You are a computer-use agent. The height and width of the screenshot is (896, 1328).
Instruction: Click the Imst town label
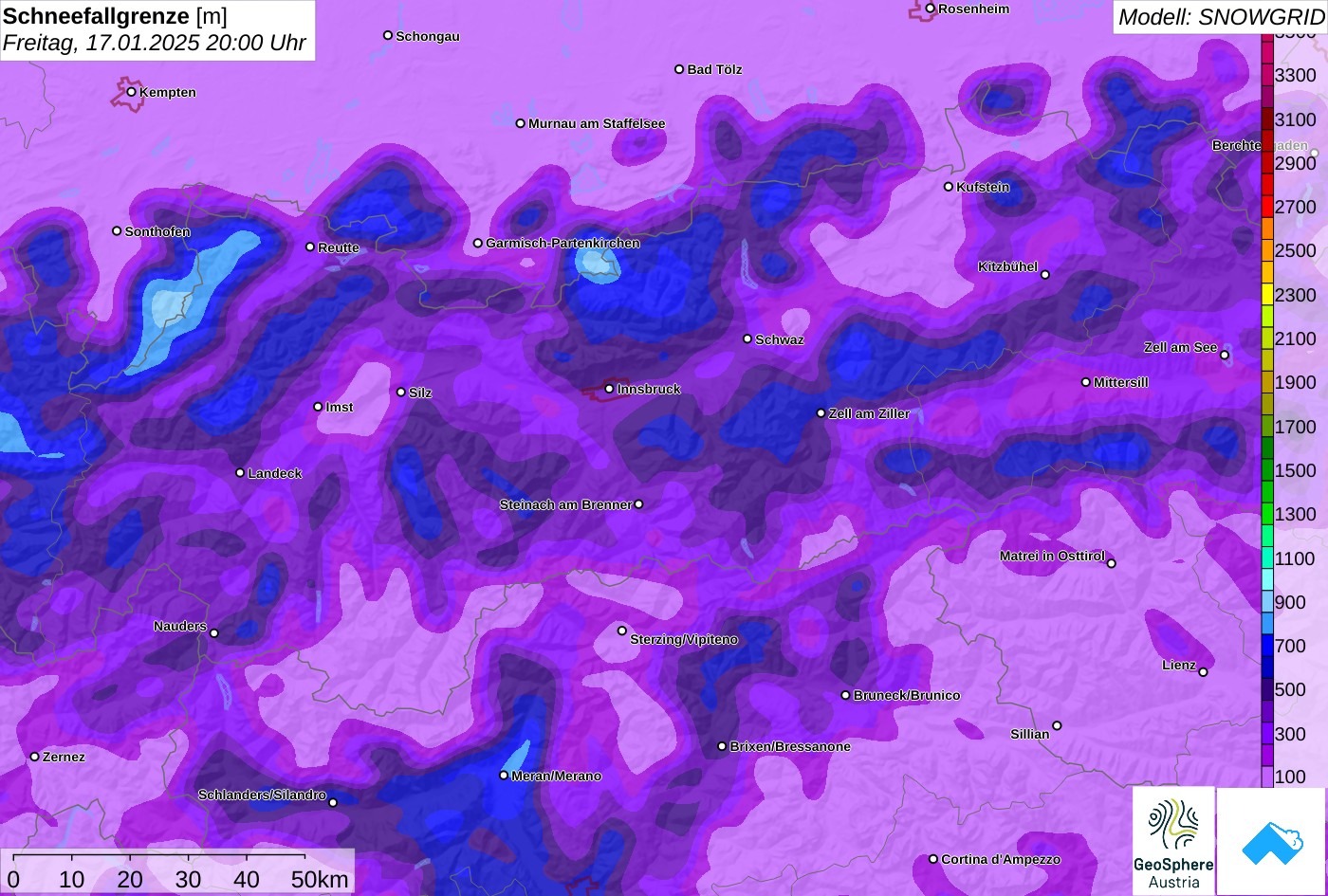tap(339, 407)
